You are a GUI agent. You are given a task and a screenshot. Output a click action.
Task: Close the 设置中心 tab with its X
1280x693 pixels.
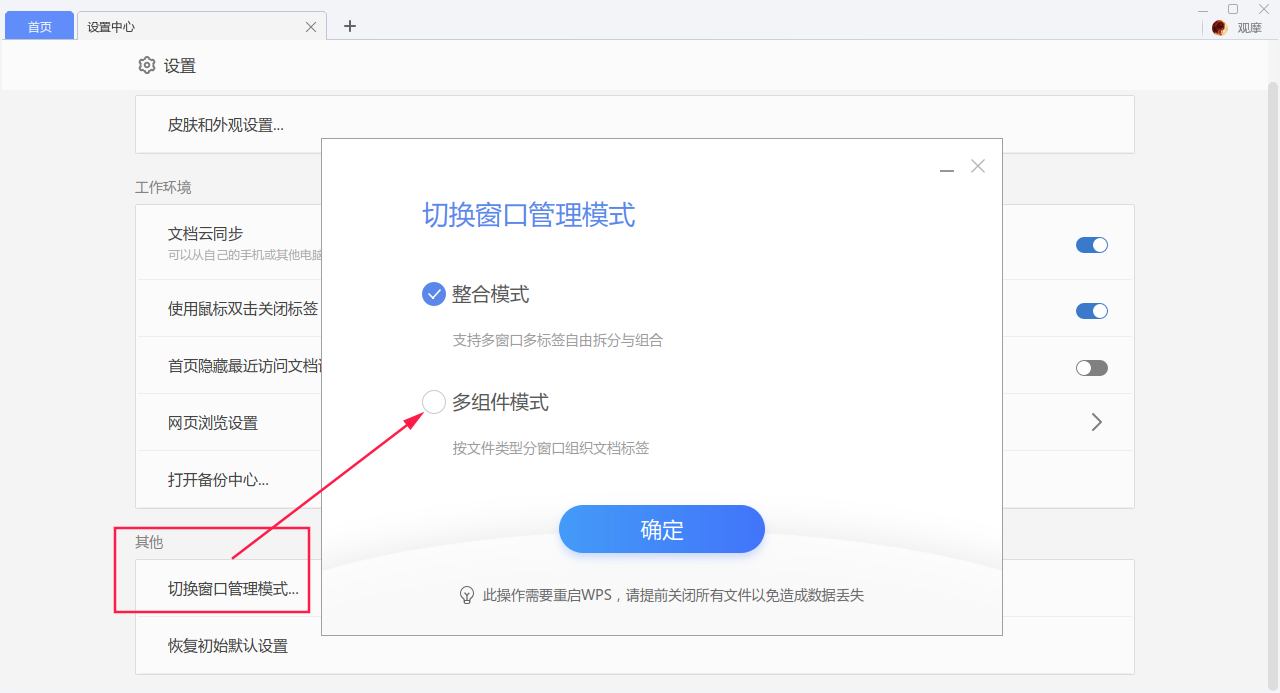click(310, 26)
